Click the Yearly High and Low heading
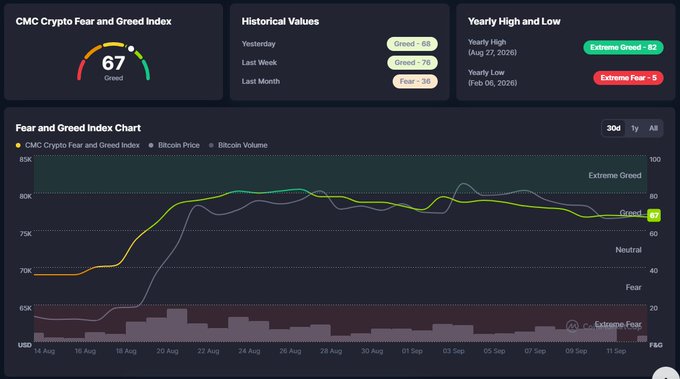Image resolution: width=680 pixels, height=379 pixels. (514, 21)
